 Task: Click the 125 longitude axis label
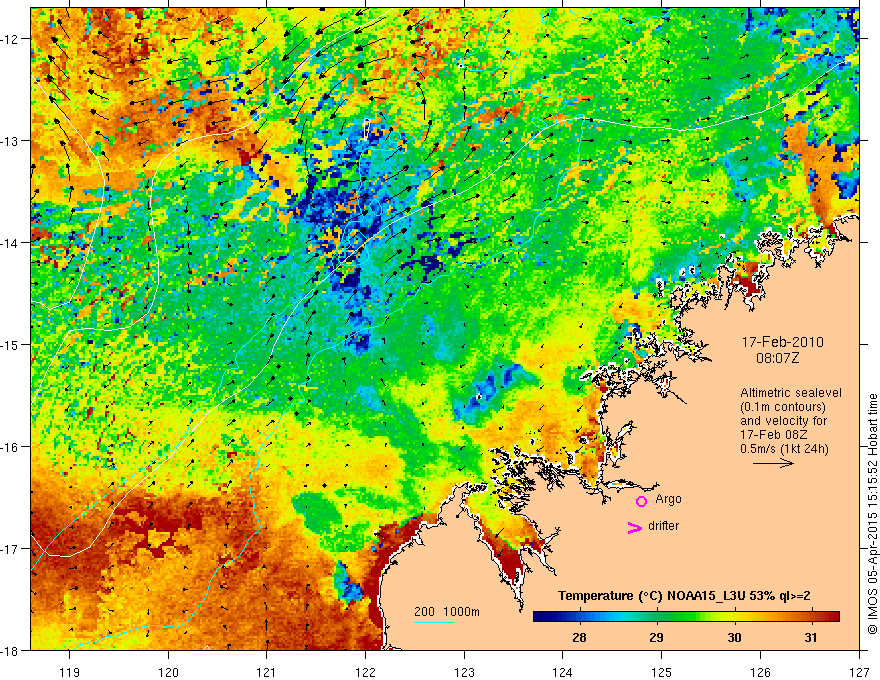pyautogui.click(x=662, y=672)
